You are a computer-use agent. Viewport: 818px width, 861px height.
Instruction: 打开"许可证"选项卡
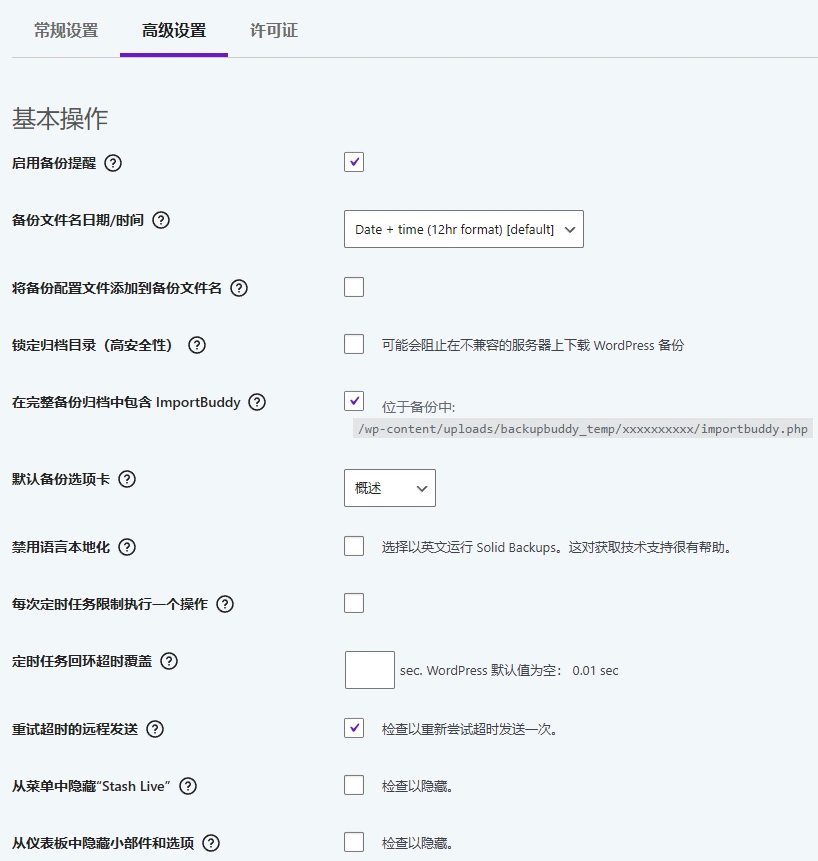(x=272, y=31)
